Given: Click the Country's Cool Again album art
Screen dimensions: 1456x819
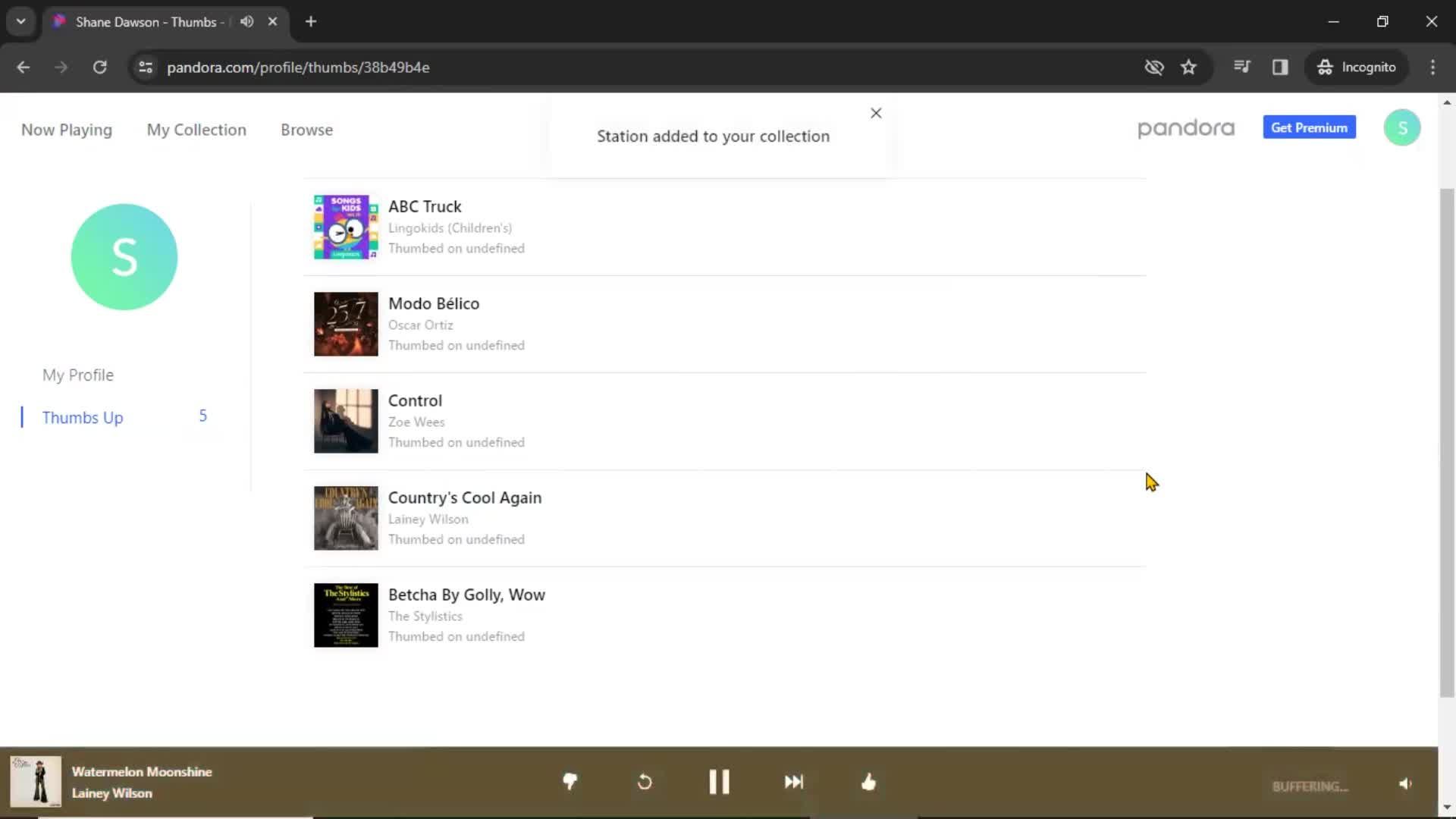Looking at the screenshot, I should pos(345,517).
